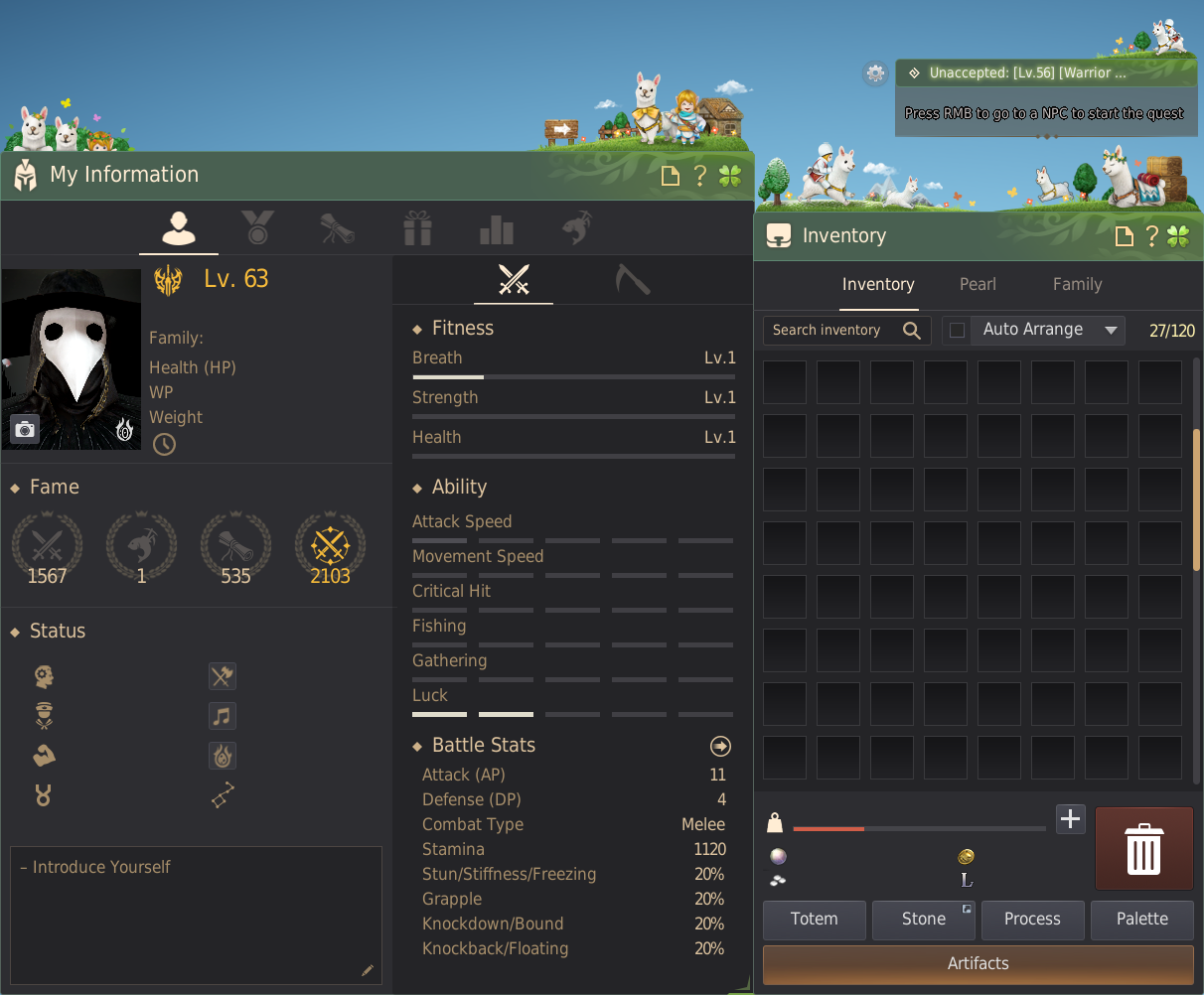Image resolution: width=1204 pixels, height=995 pixels.
Task: Click the magnifier search icon
Action: tap(912, 331)
